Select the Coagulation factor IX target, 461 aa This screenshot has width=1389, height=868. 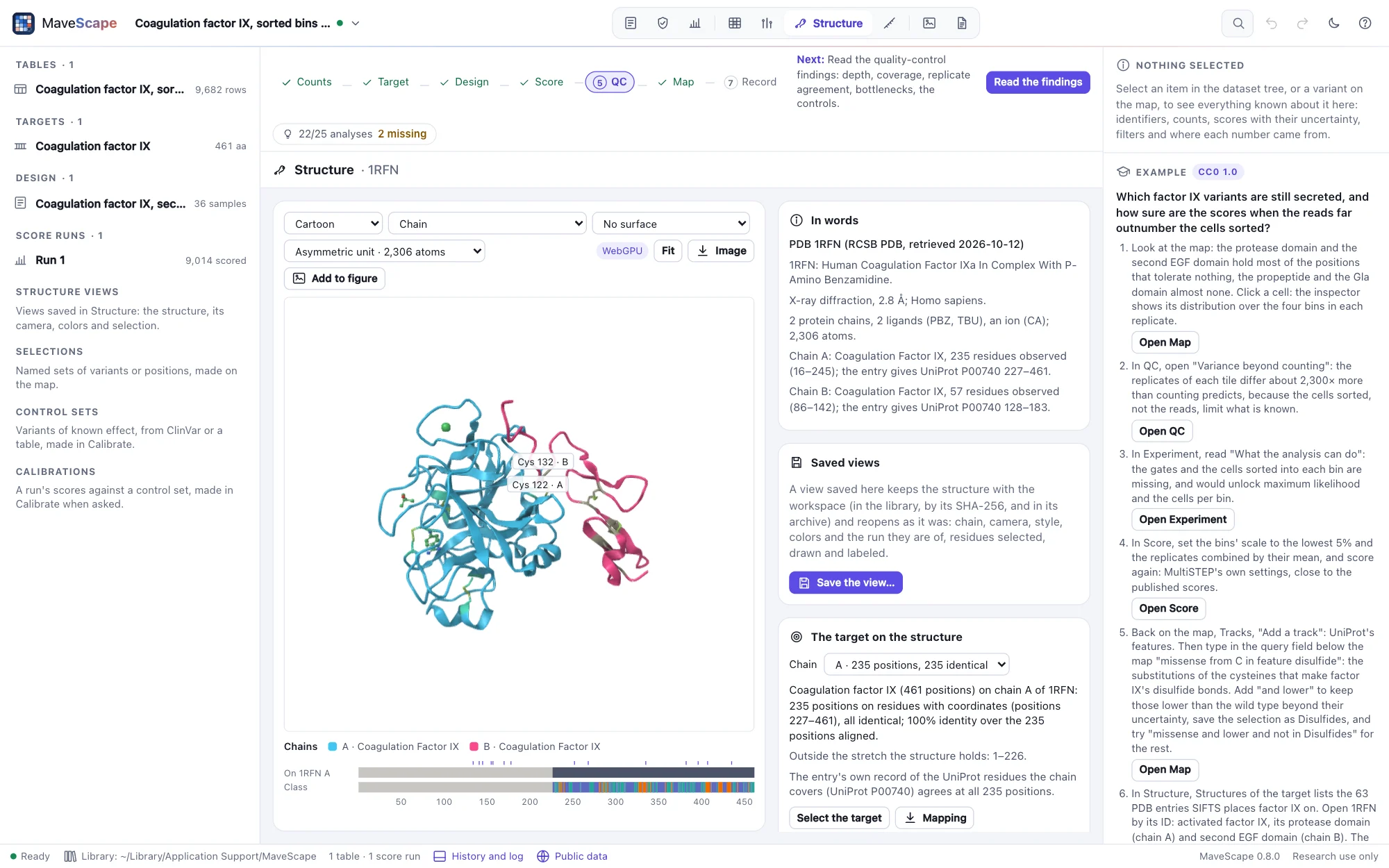130,147
